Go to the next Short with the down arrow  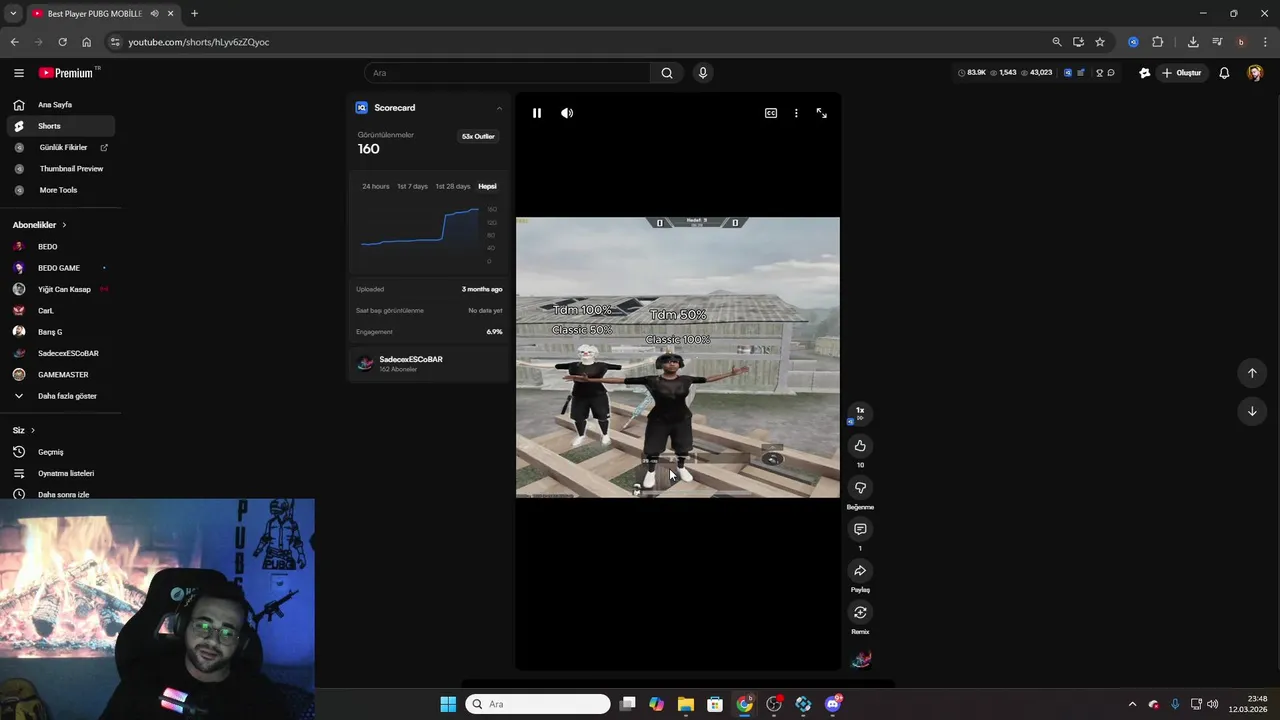pyautogui.click(x=1252, y=411)
